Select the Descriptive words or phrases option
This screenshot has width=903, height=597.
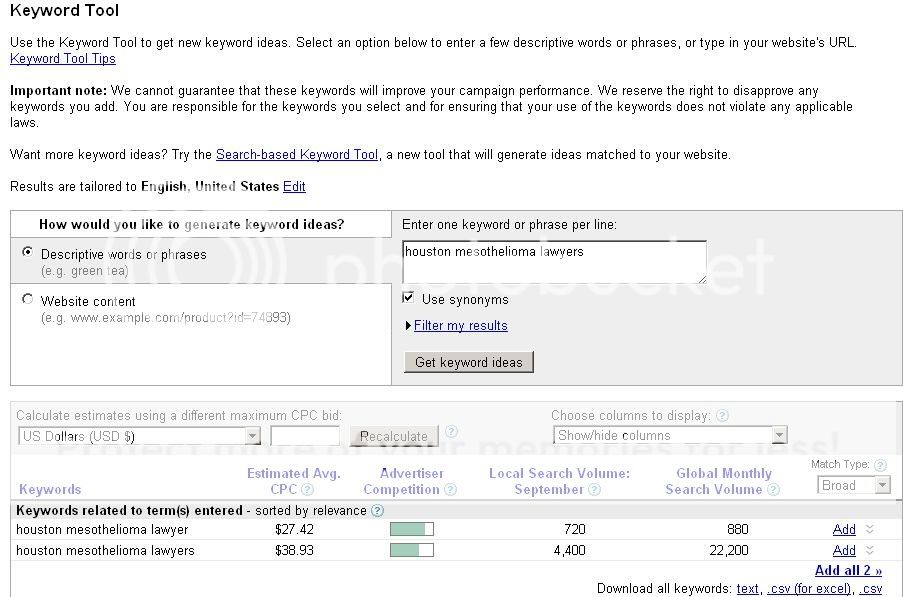pos(27,253)
